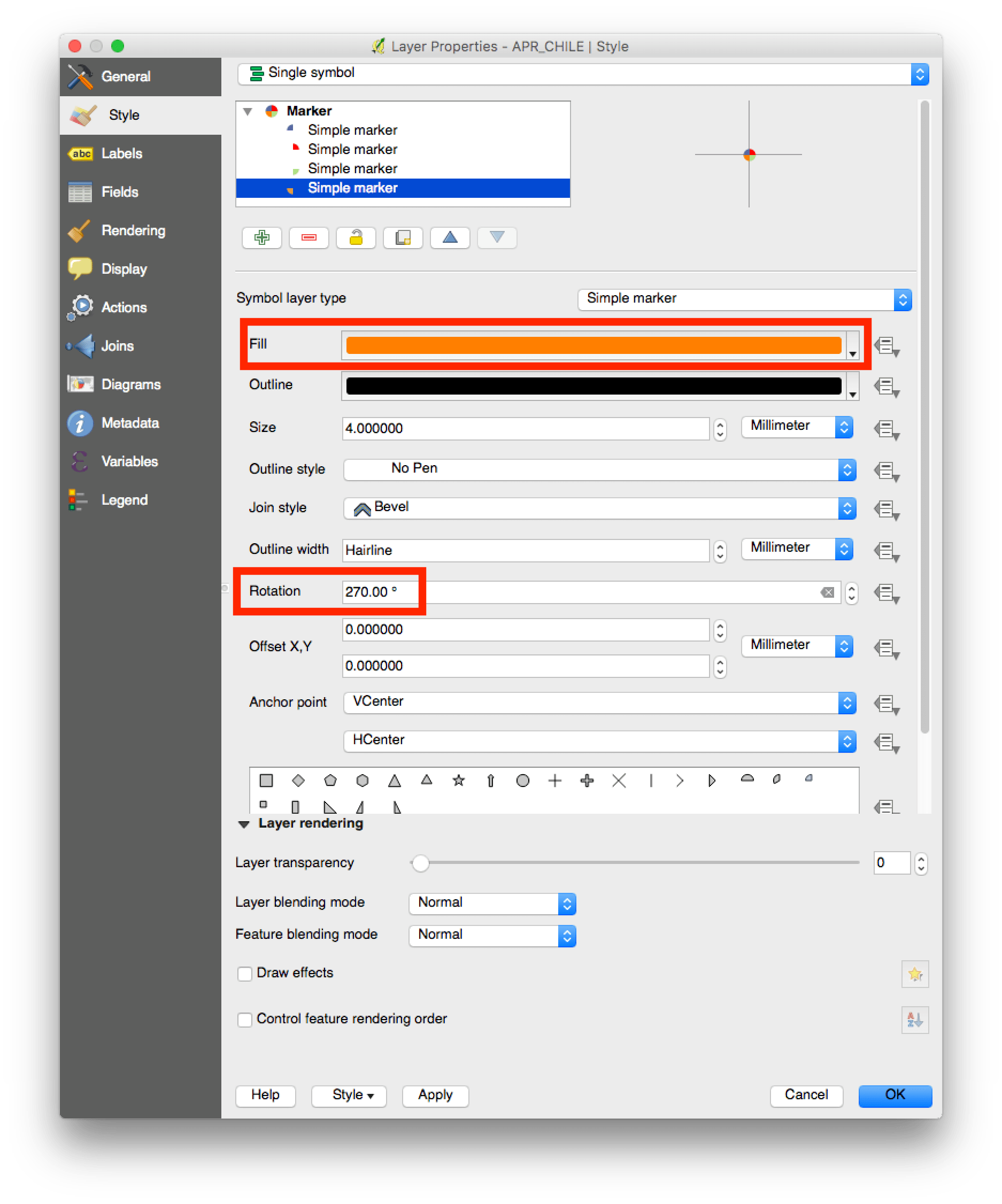This screenshot has height=1204, width=1002.
Task: Click the OK button
Action: 895,1095
